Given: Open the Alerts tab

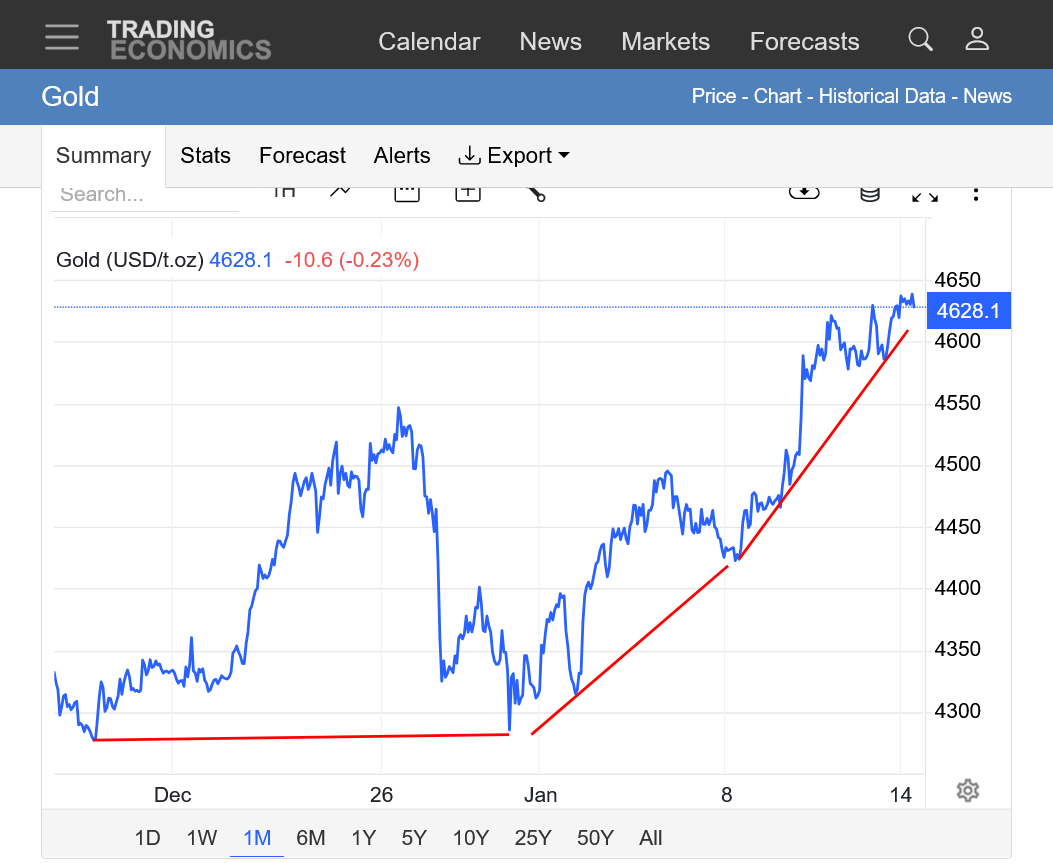Looking at the screenshot, I should tap(402, 156).
